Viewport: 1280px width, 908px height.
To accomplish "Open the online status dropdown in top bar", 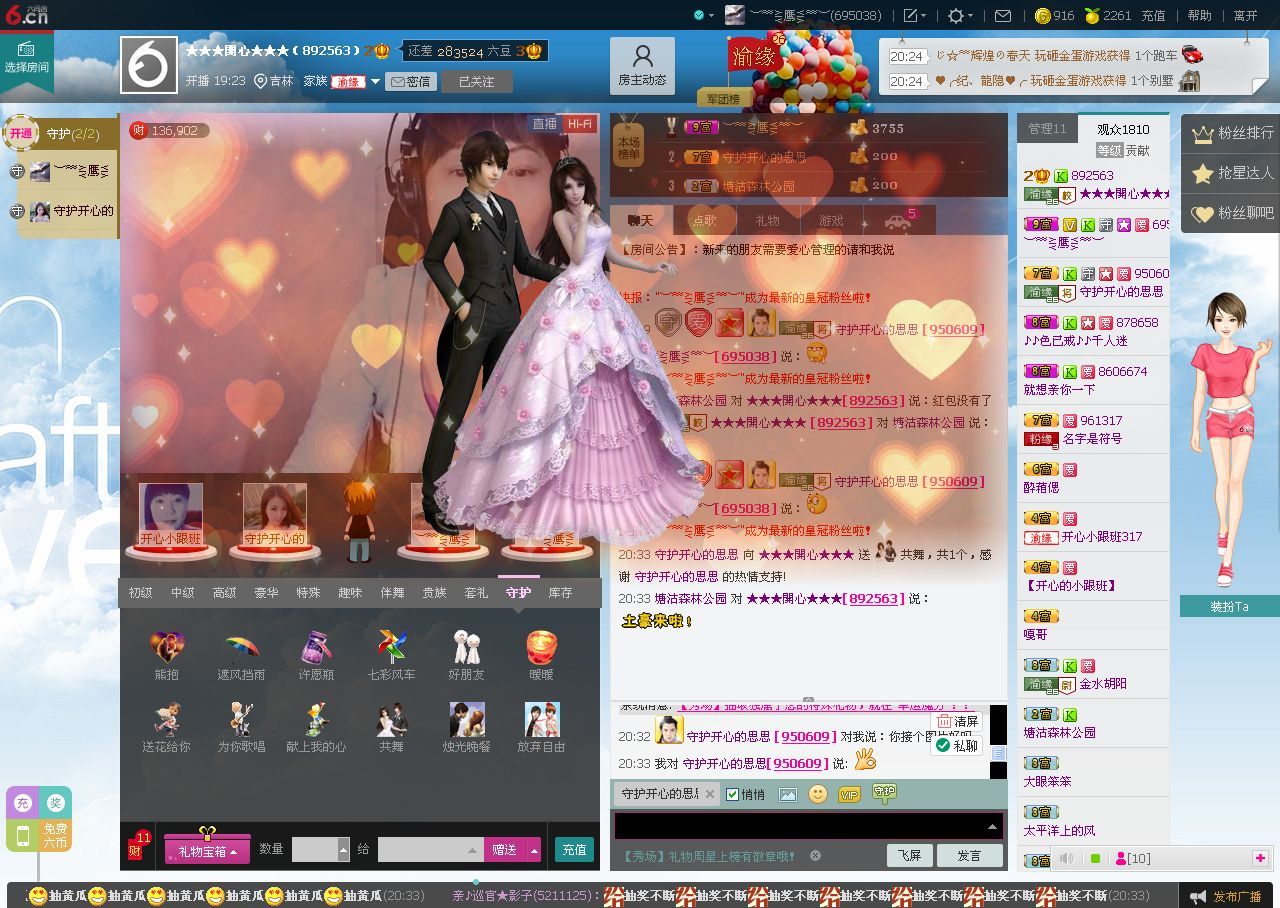I will tap(704, 15).
